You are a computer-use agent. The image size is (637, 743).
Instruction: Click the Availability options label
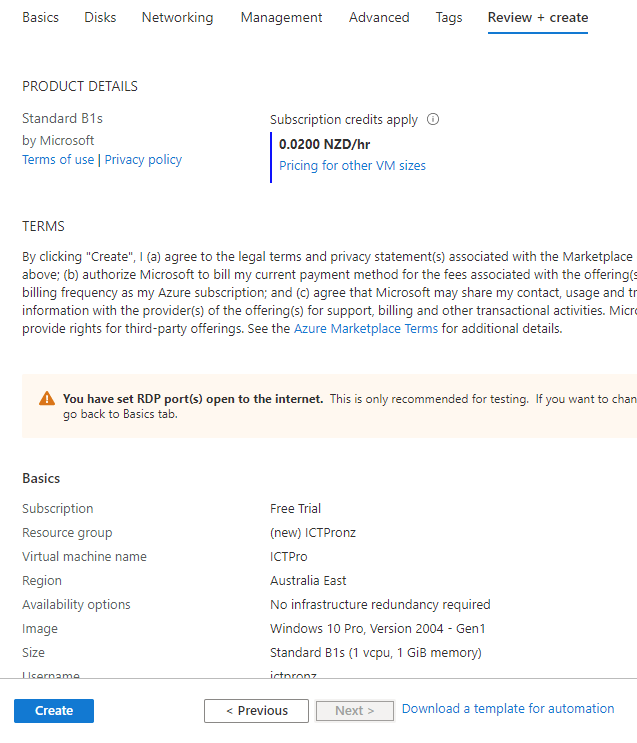coord(76,605)
